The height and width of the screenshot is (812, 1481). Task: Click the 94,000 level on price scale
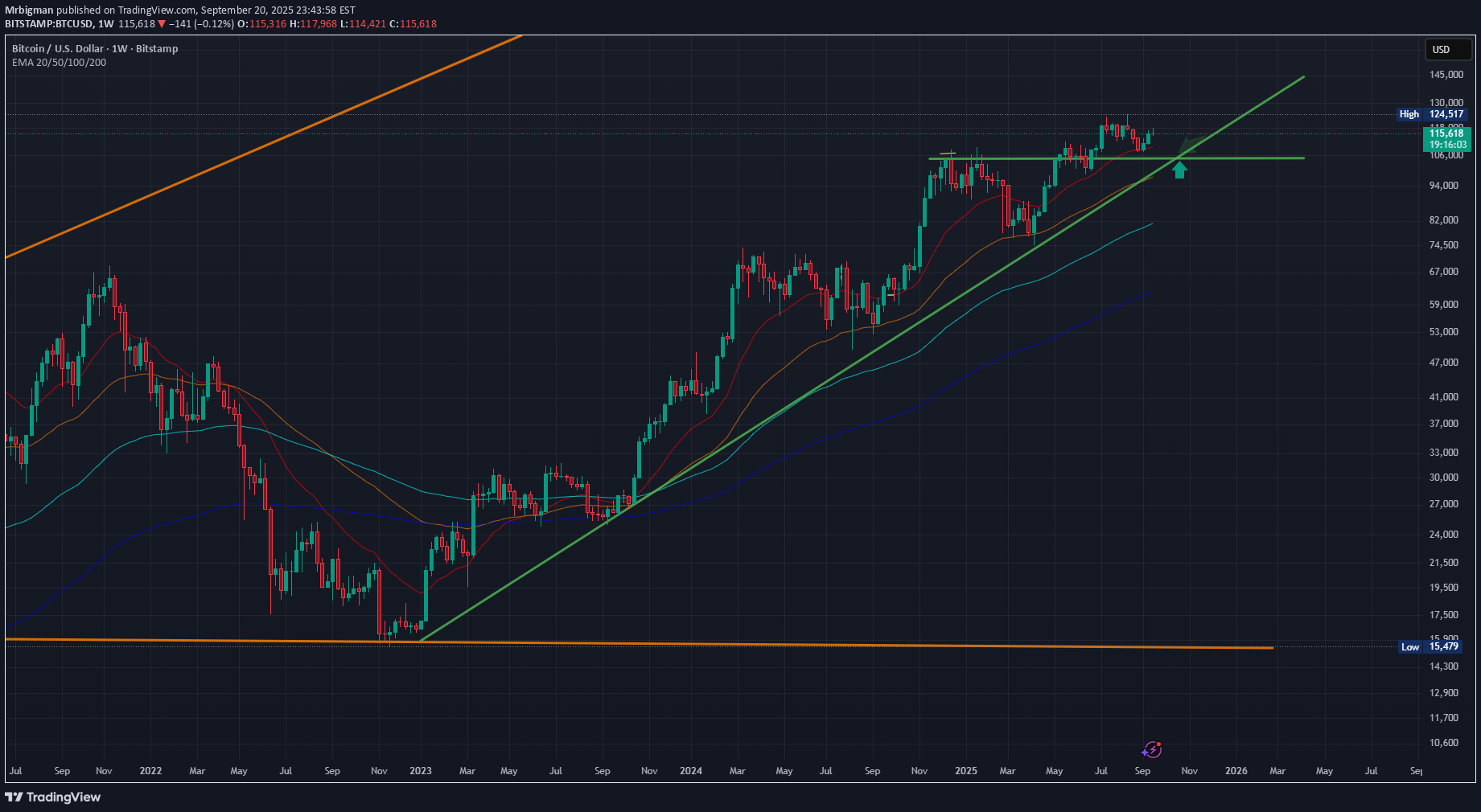pos(1443,186)
